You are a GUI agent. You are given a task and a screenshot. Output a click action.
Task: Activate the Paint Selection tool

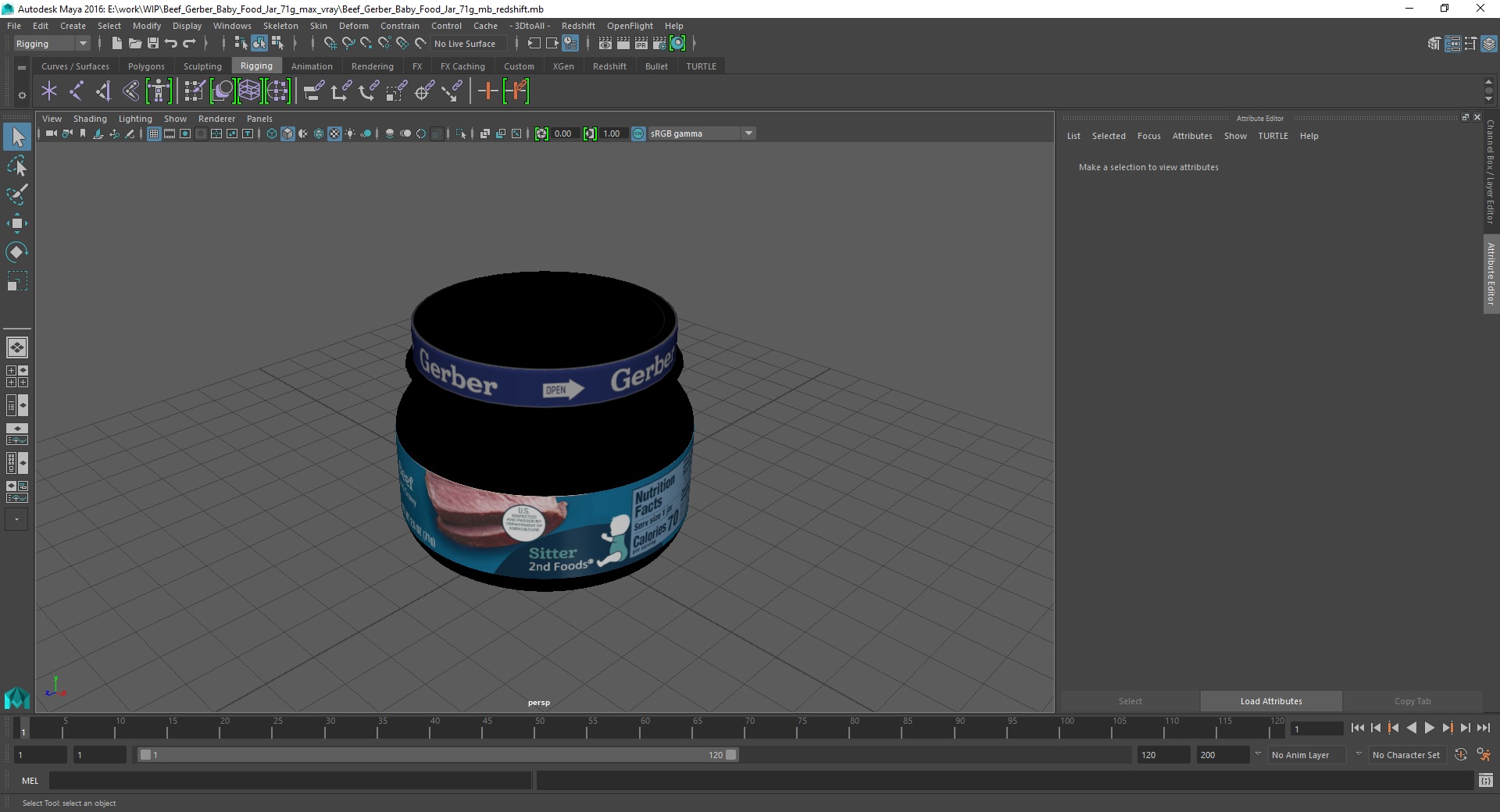pos(16,194)
